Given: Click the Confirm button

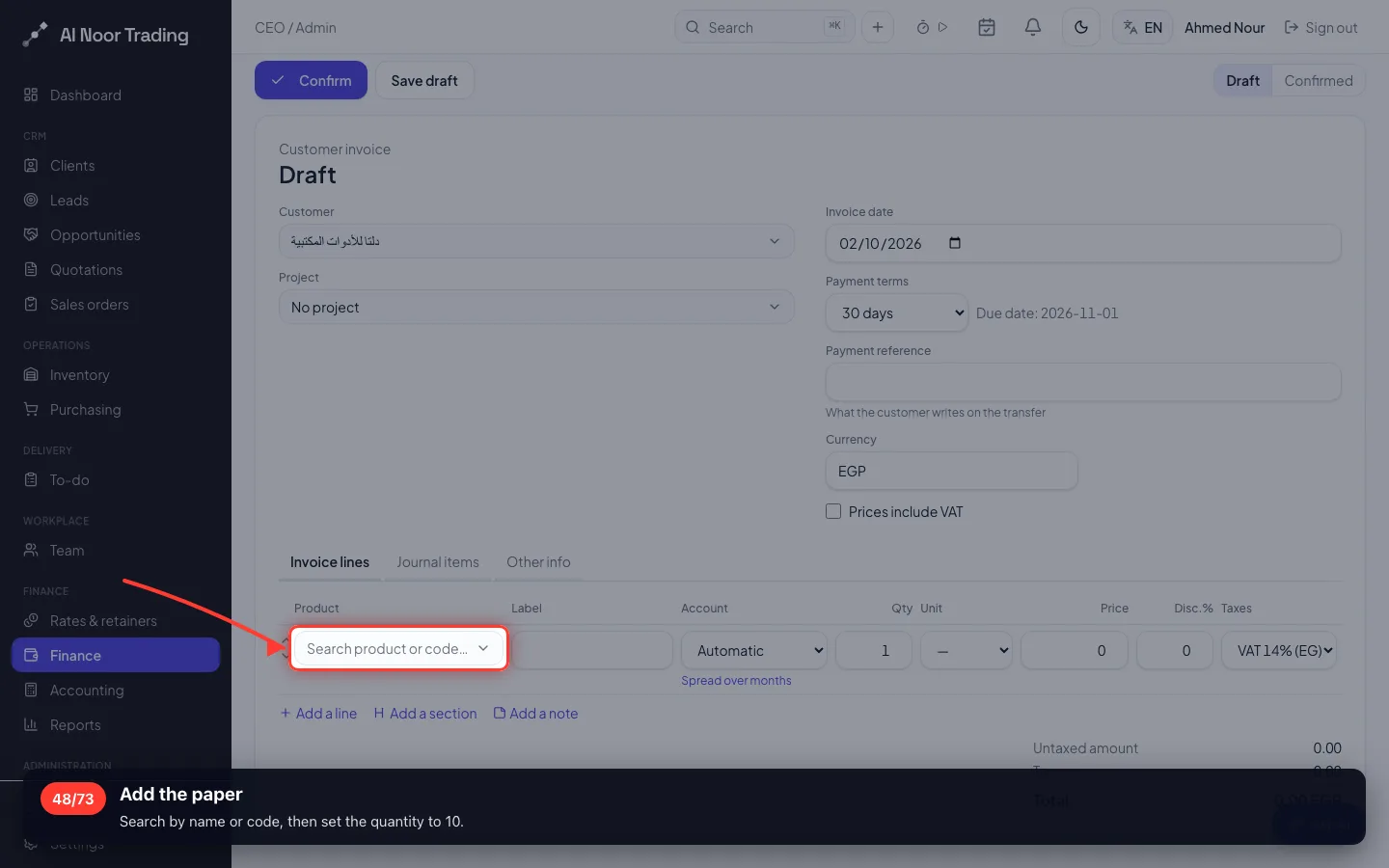Looking at the screenshot, I should [x=311, y=80].
